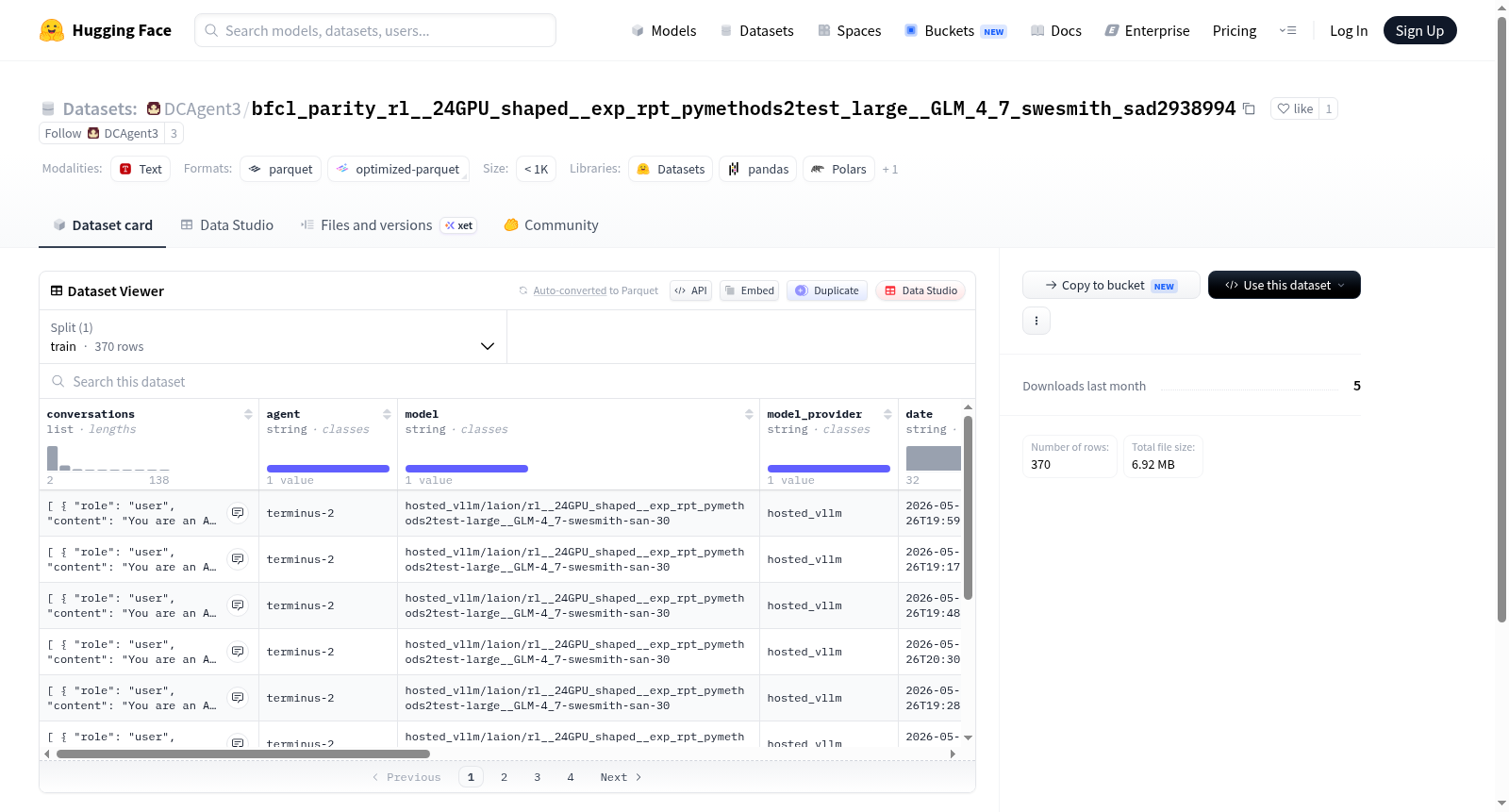The image size is (1509, 812).
Task: Click the optimized-parquet format tag
Action: pos(398,169)
